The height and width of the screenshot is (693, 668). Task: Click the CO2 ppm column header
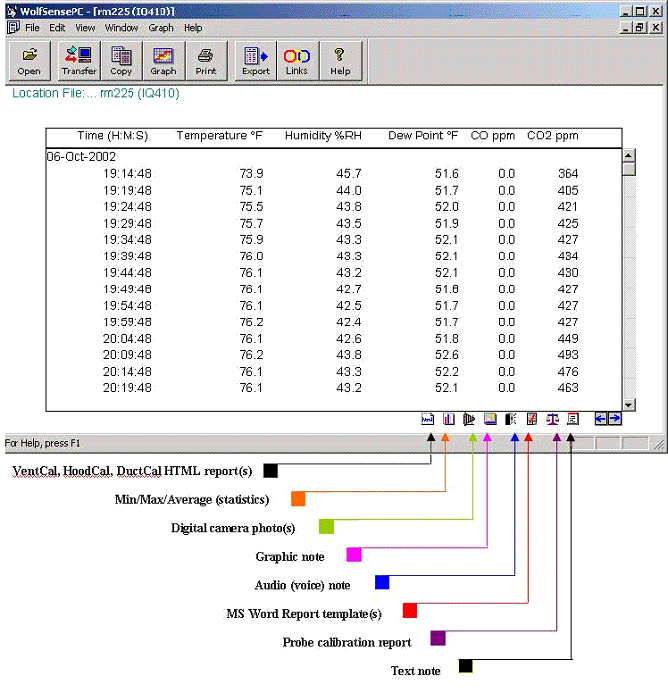click(553, 135)
